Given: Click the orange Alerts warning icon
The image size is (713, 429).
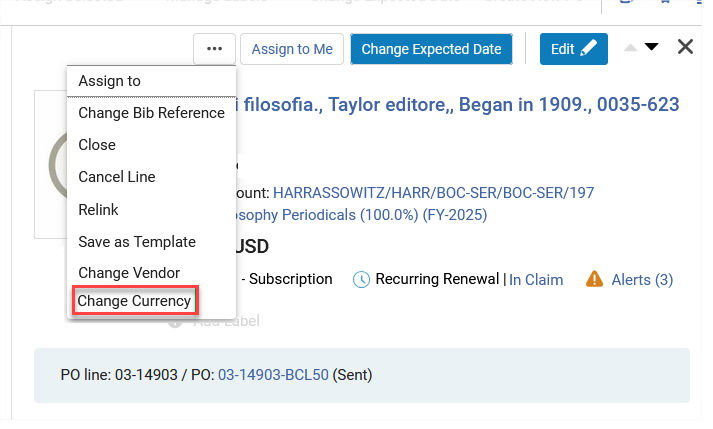Looking at the screenshot, I should pyautogui.click(x=594, y=279).
